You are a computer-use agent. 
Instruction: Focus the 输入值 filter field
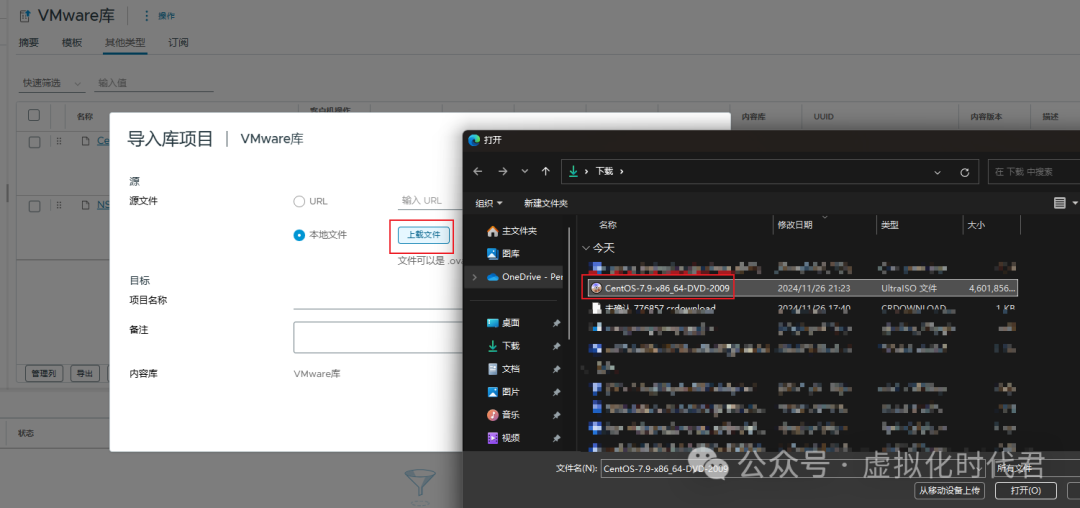pos(153,83)
